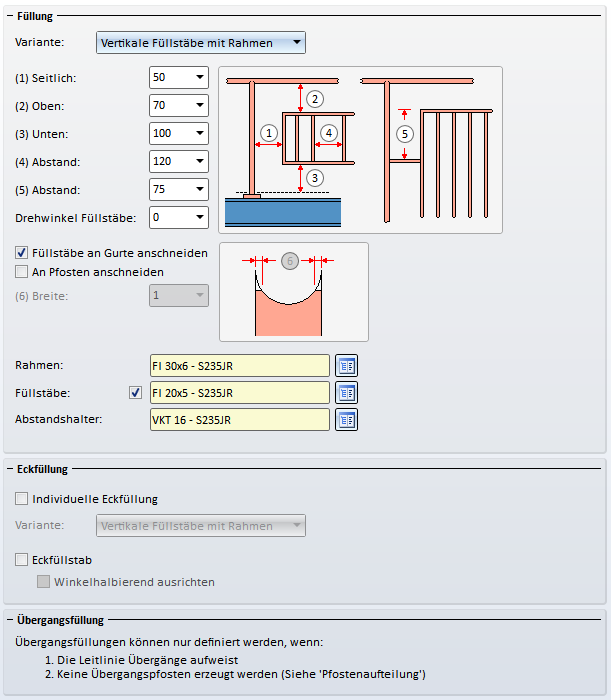Enable 'An Pfosten anschneiden' checkbox
The height and width of the screenshot is (700, 611).
tap(21, 271)
